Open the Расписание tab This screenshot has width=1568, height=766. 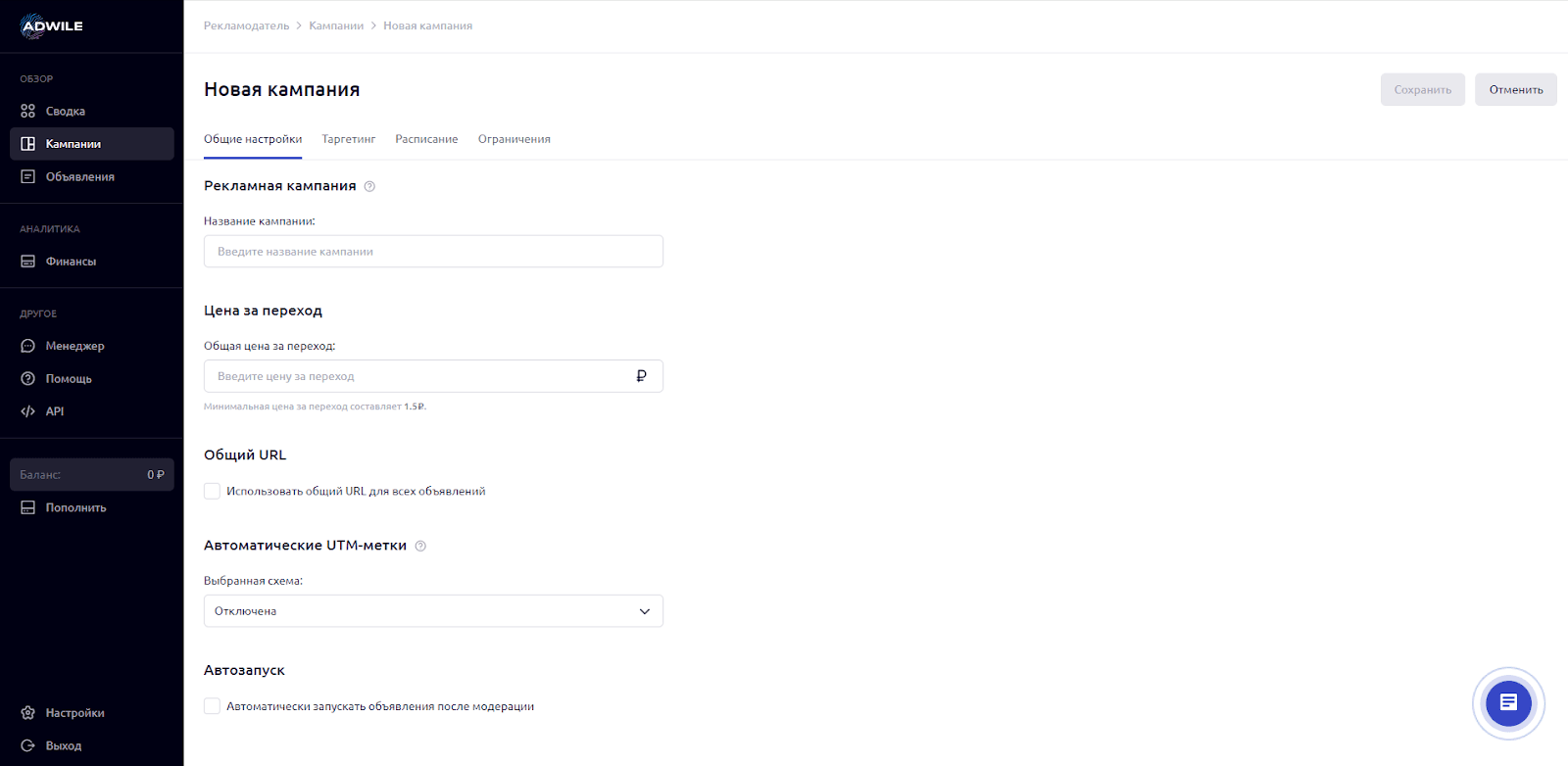point(426,139)
